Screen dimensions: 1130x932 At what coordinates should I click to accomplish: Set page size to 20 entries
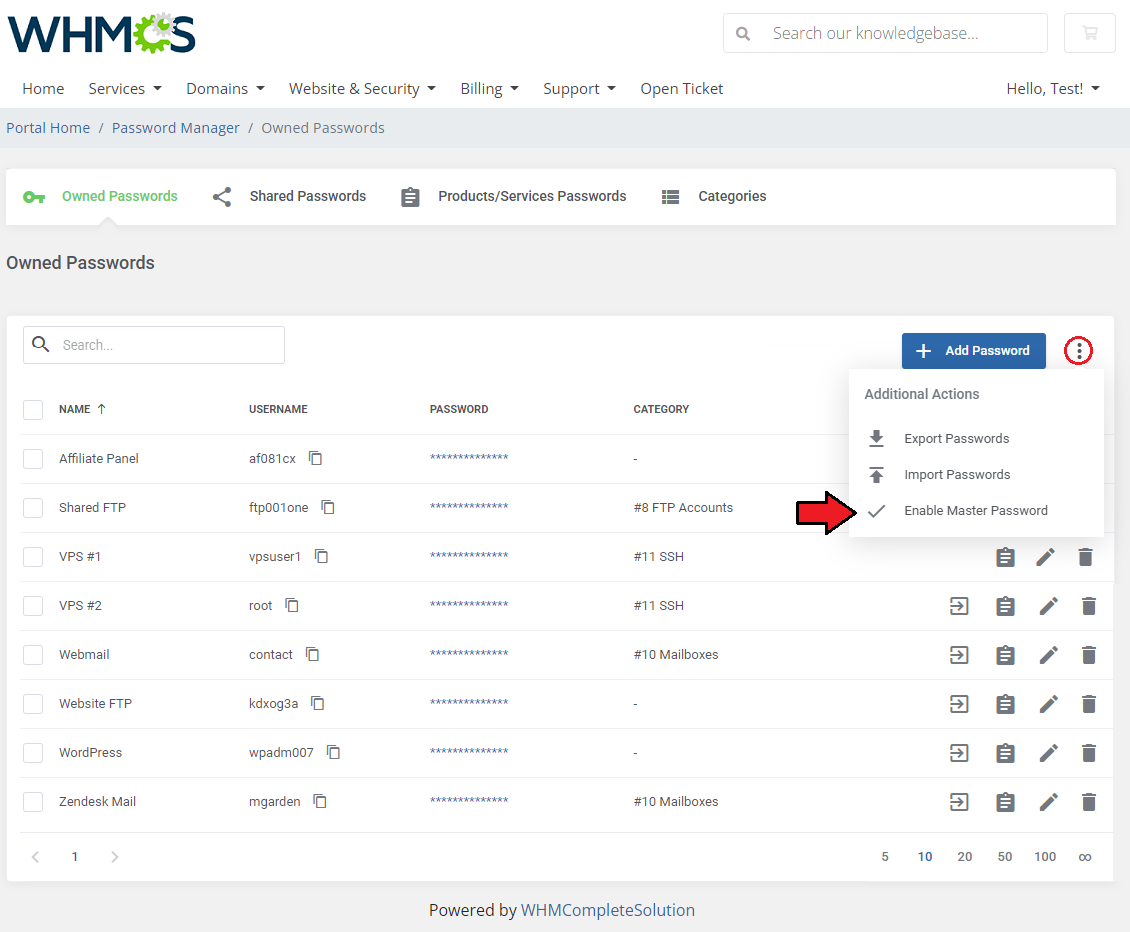point(964,856)
